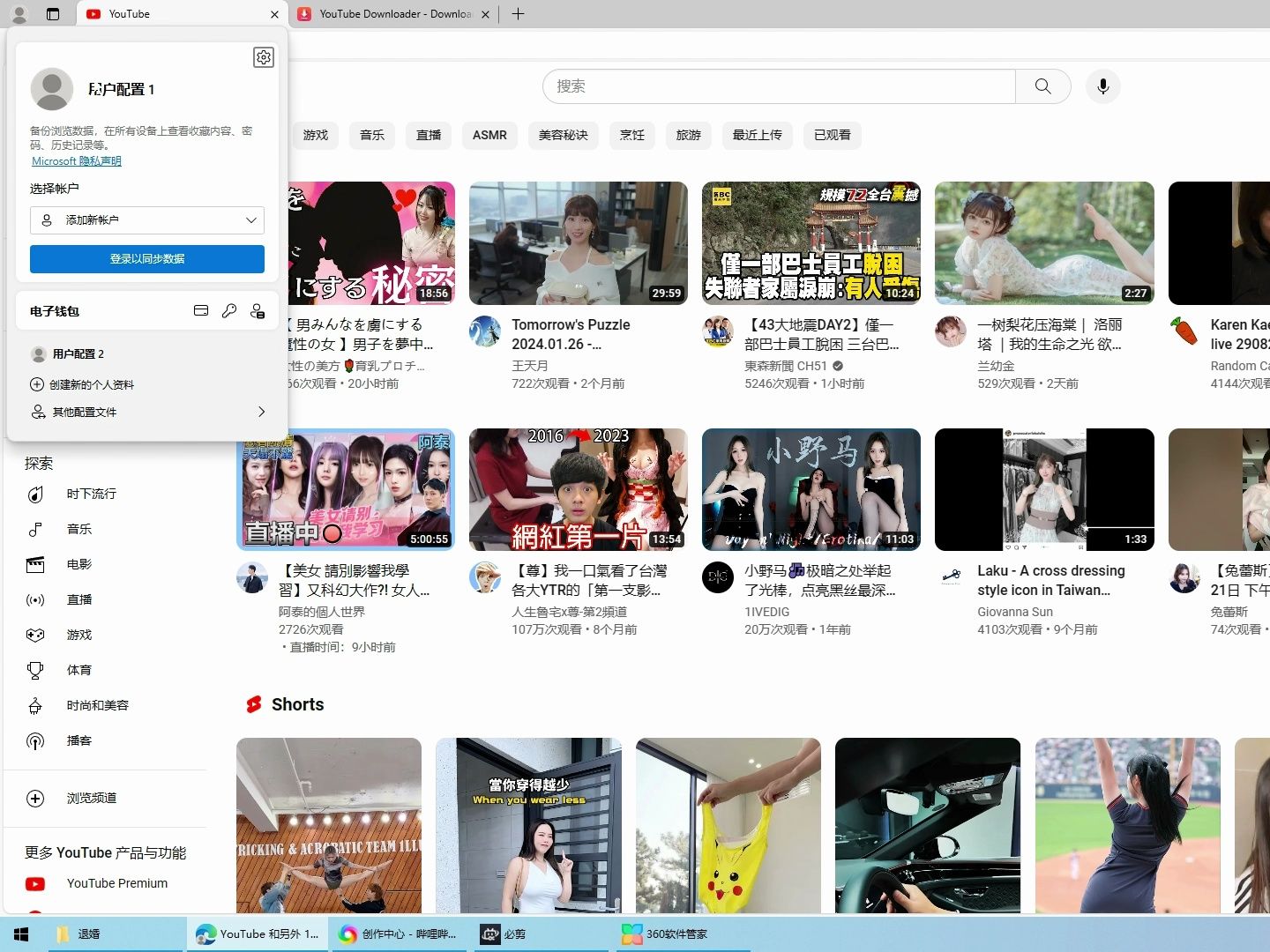The height and width of the screenshot is (952, 1270).
Task: Open the 29:59 Tomorrow's Puzzle thumbnail
Action: click(x=579, y=243)
